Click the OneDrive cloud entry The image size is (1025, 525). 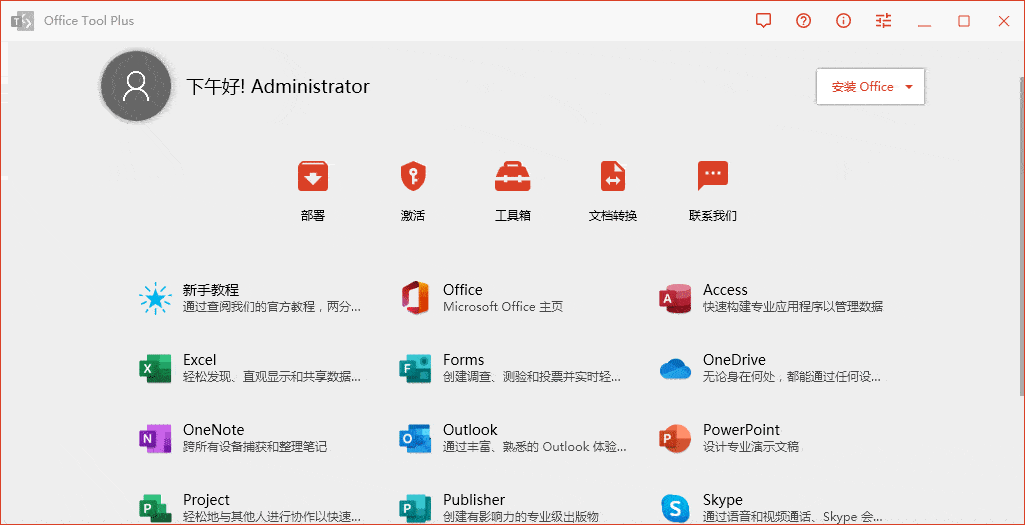[770, 368]
